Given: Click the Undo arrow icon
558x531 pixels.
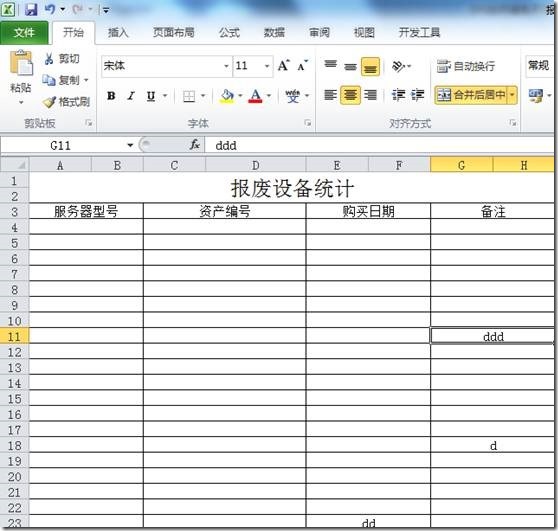Looking at the screenshot, I should coord(50,9).
